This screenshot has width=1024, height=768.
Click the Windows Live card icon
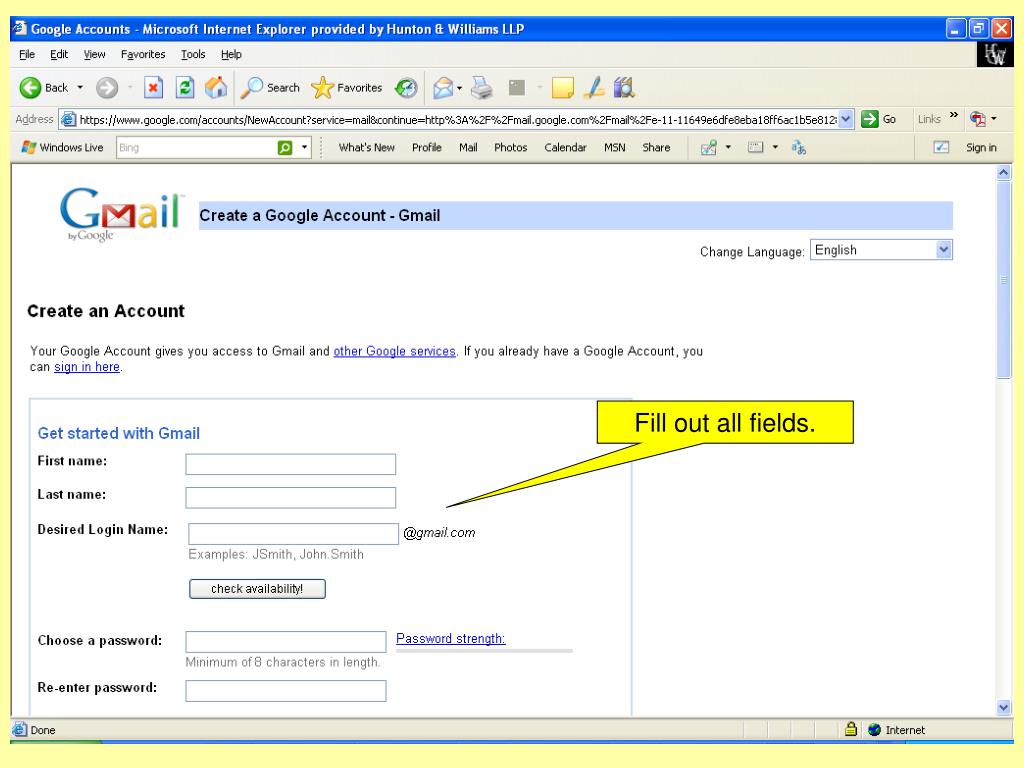click(756, 148)
